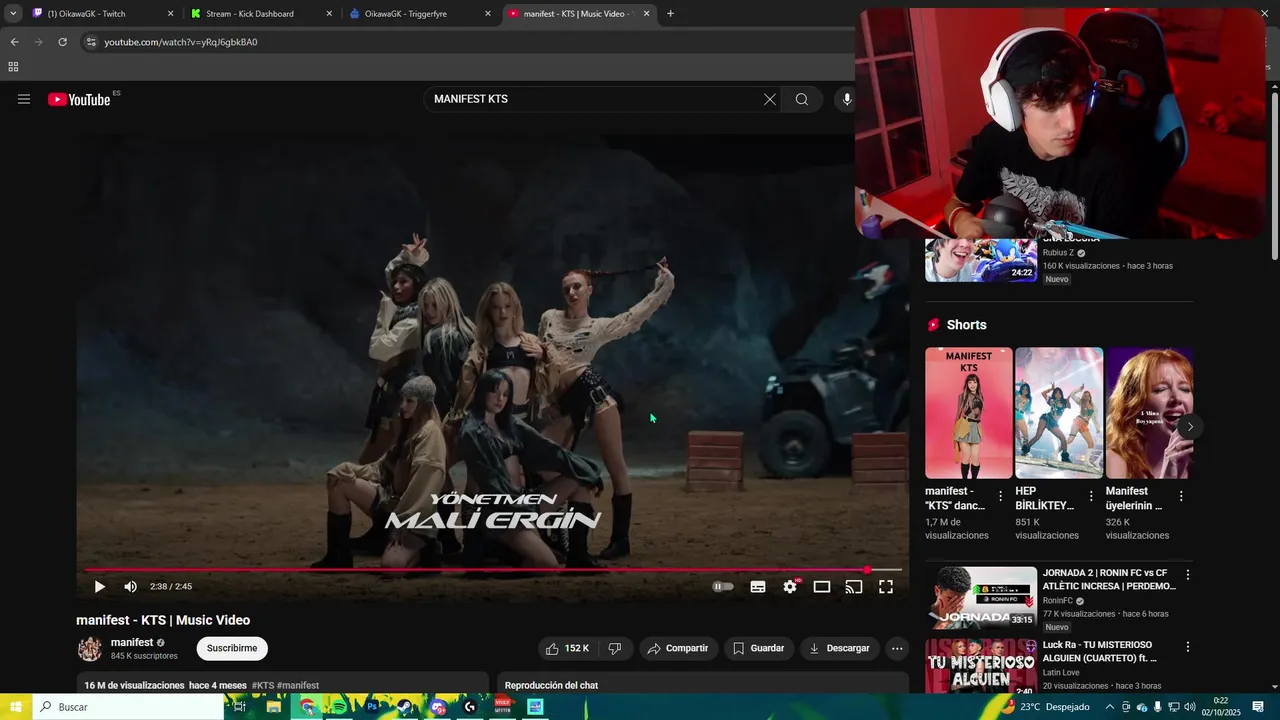Open a new browser tab
Viewport: 1280px width, 720px height.
click(x=670, y=14)
